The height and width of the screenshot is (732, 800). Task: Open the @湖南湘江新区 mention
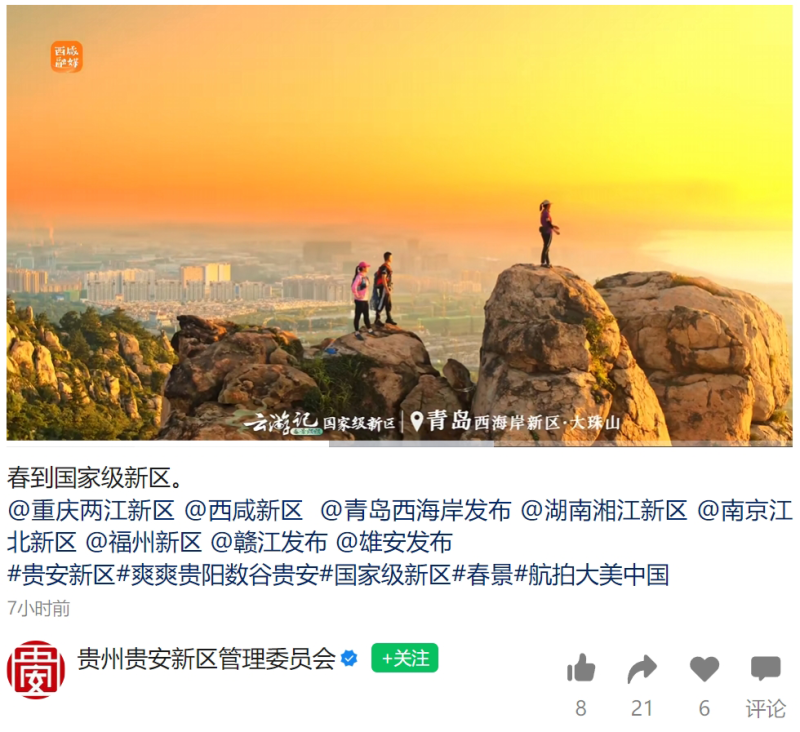[x=604, y=510]
